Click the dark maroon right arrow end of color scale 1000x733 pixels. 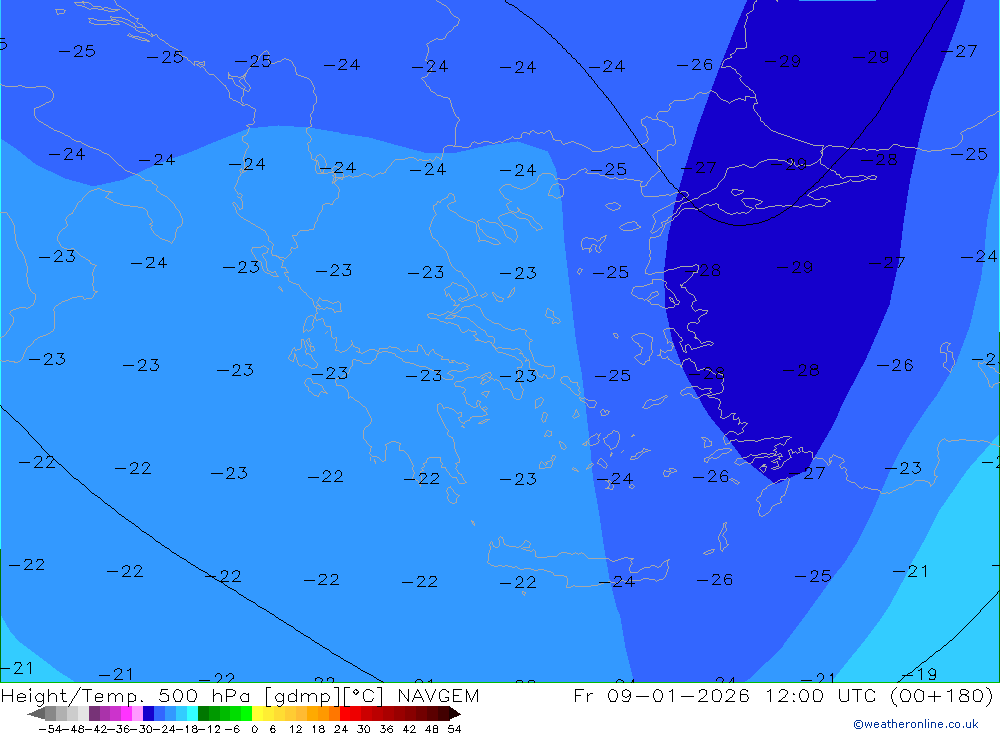coord(454,713)
